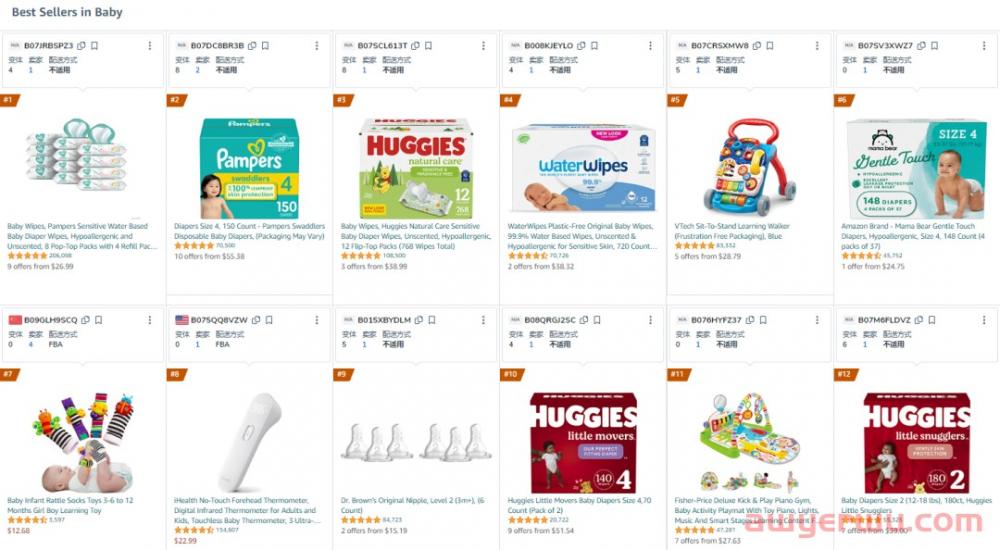Bookmark product B07CRSXMW8
Viewport: 1000px width, 550px height.
point(769,46)
